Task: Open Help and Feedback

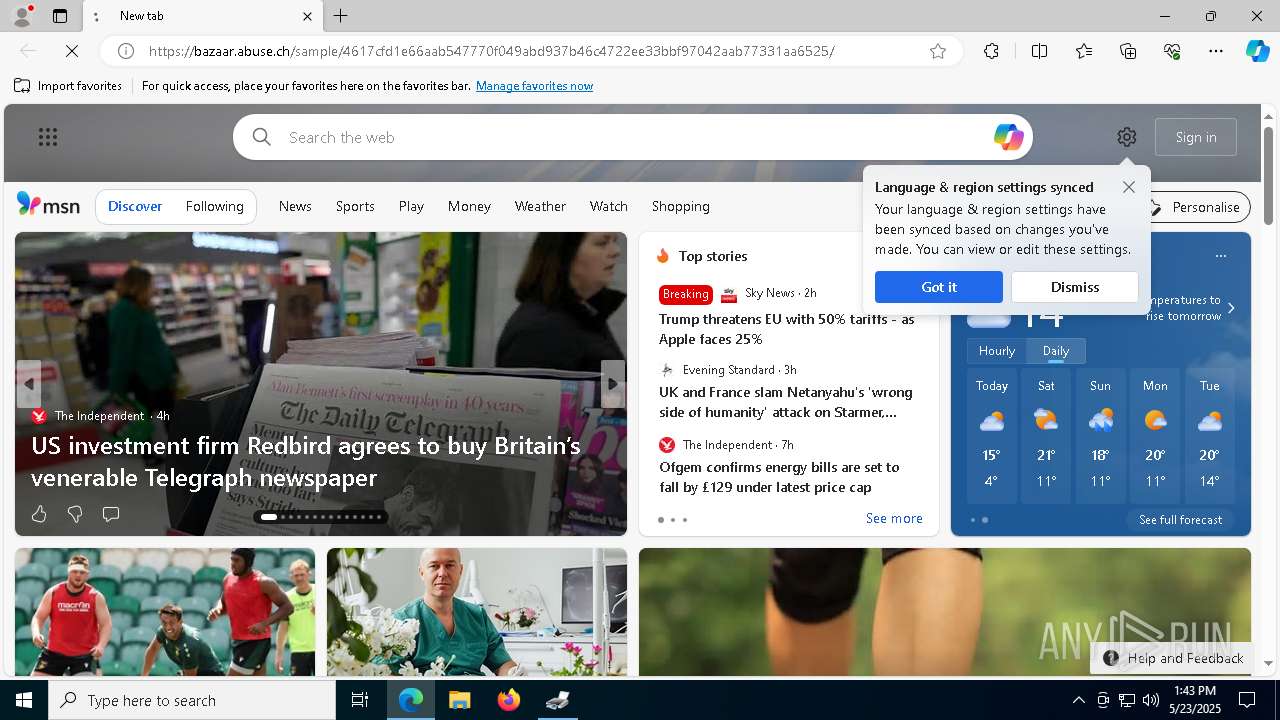Action: click(x=1173, y=658)
